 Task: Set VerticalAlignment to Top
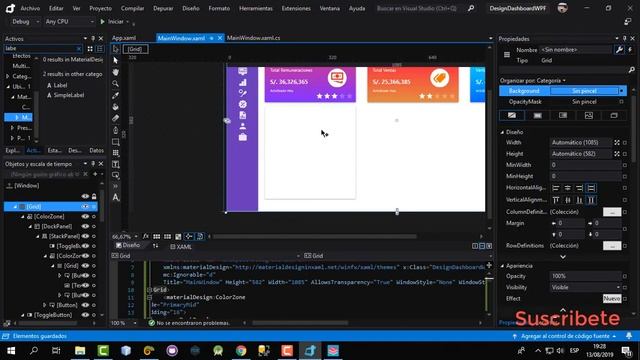556,200
